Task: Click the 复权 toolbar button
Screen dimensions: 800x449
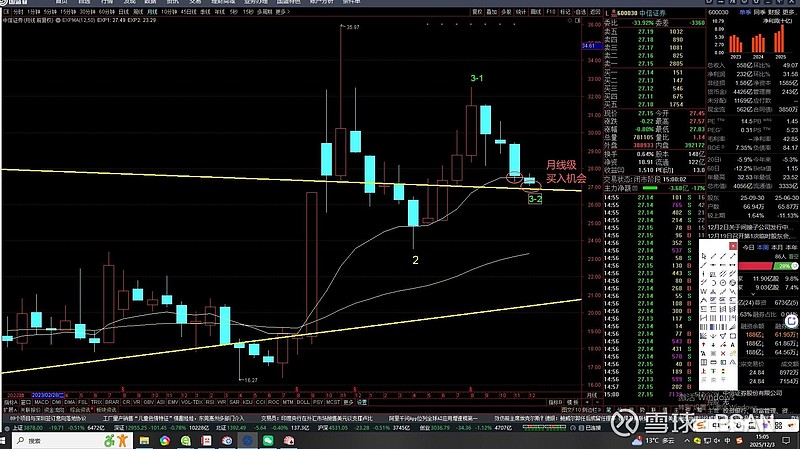Action: [477, 12]
